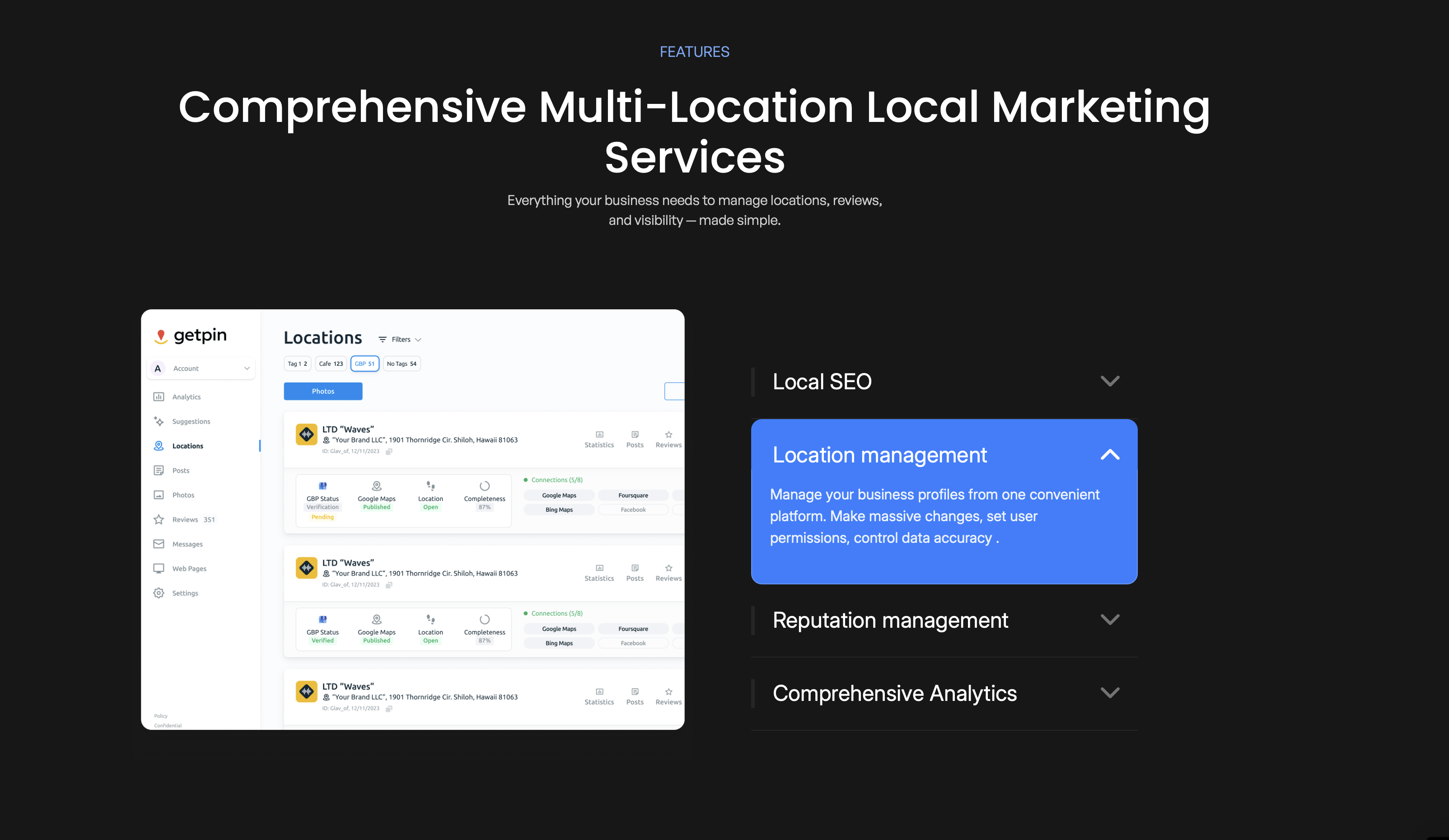Copy ID icon of first location card
The image size is (1449, 840).
pos(389,452)
